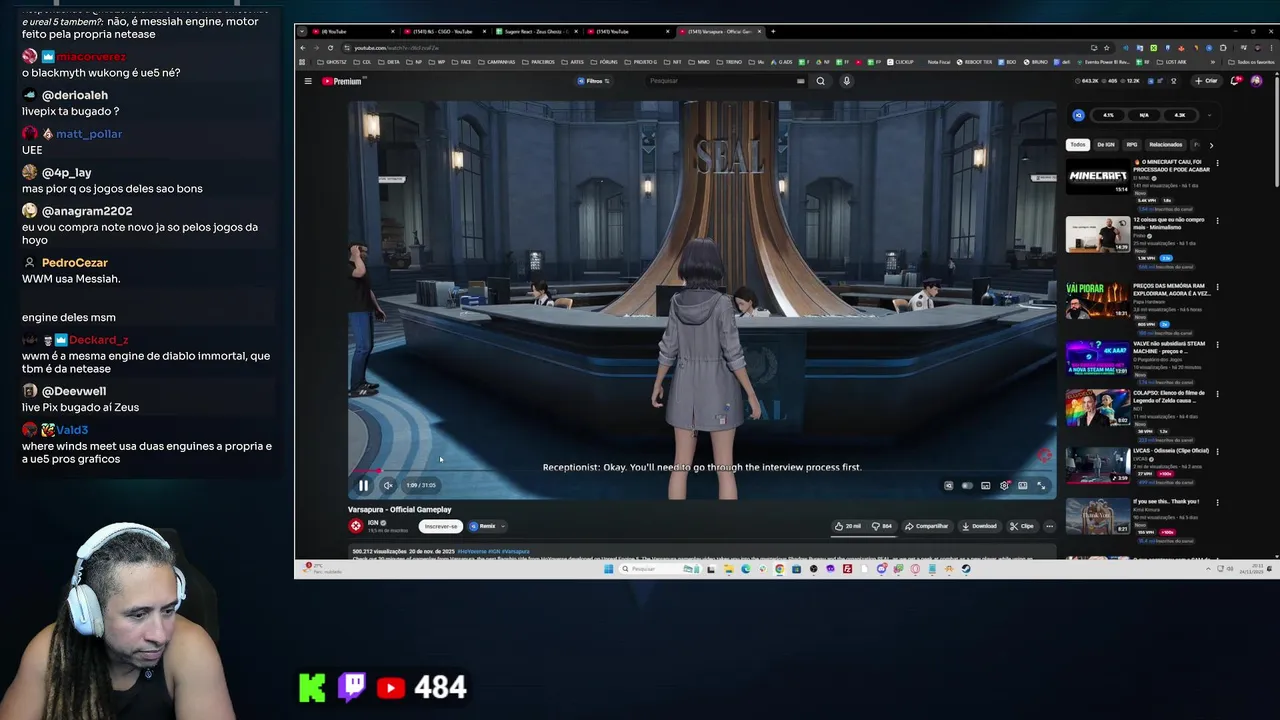
Task: Click the YouTube search magnifier button
Action: 820,81
